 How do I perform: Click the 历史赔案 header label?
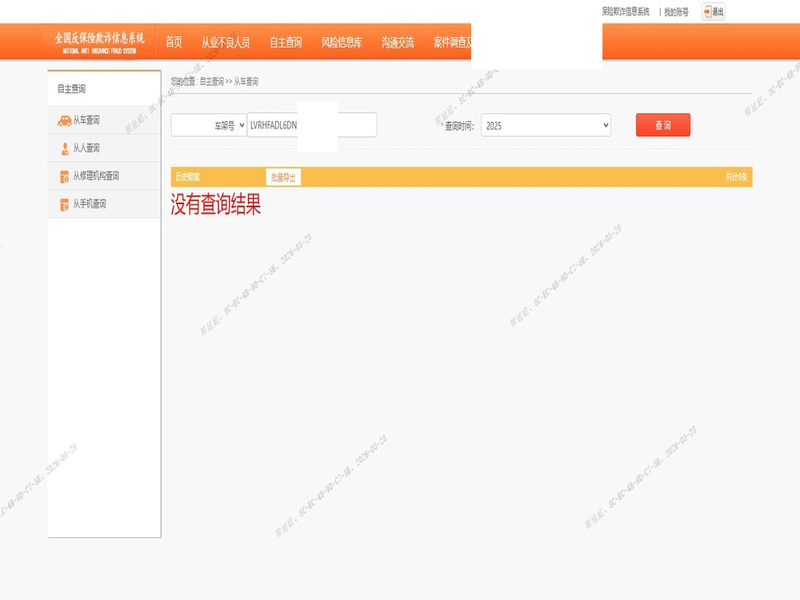pyautogui.click(x=188, y=177)
